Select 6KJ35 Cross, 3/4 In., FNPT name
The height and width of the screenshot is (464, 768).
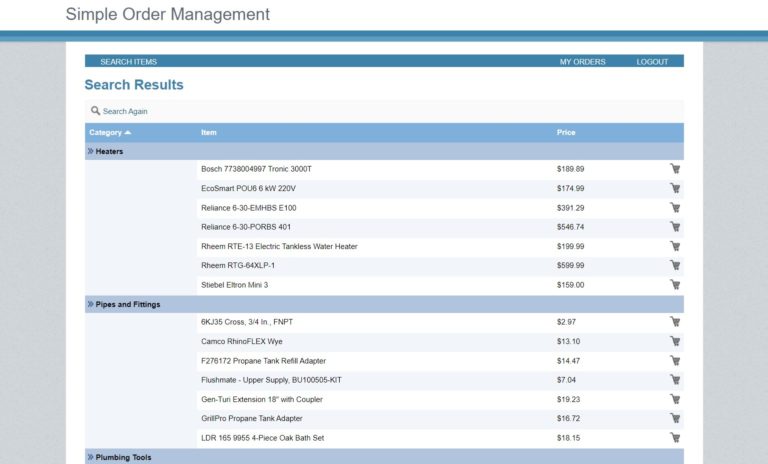pos(247,322)
